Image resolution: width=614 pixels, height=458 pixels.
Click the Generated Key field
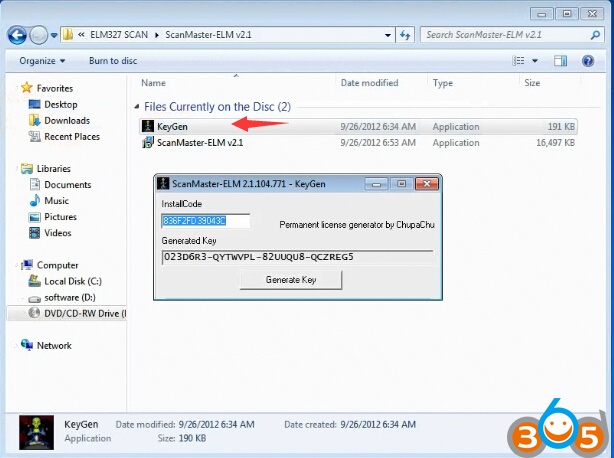coord(298,257)
